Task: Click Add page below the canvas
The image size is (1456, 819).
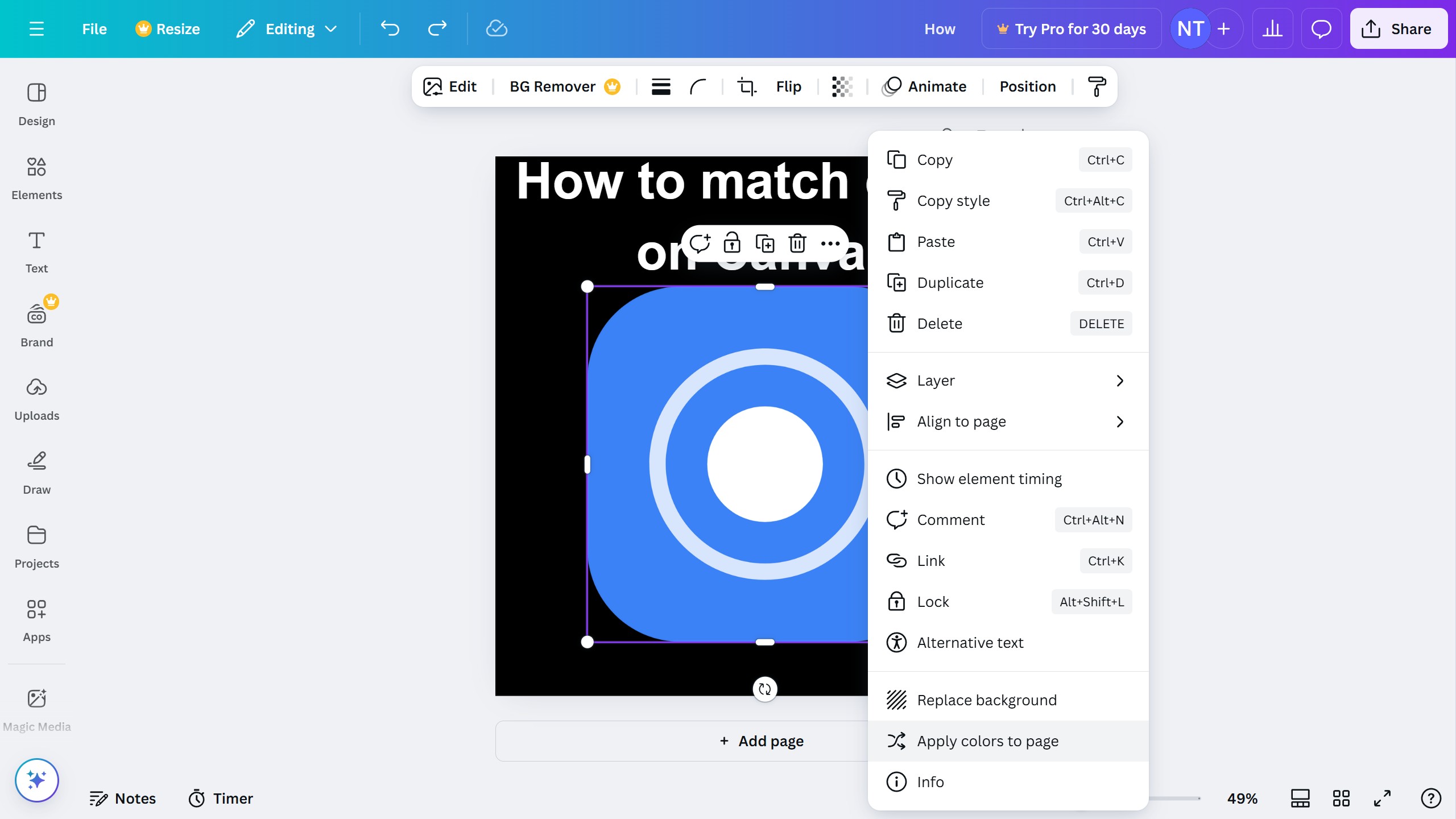Action: pos(762,741)
